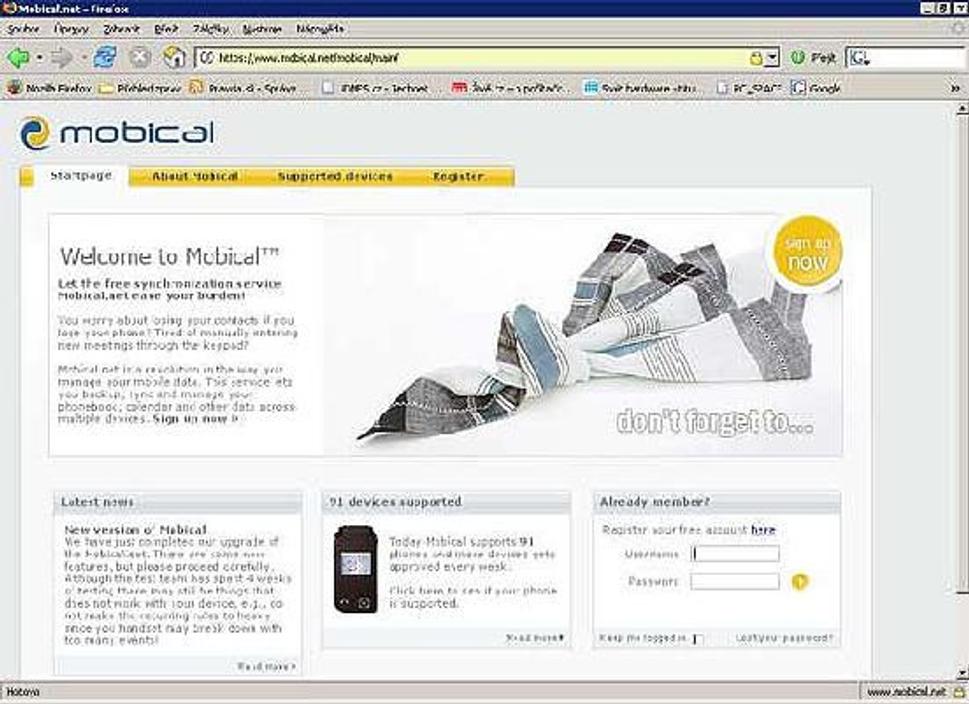Click the padlock icon in the status bar
Image resolution: width=969 pixels, height=704 pixels.
[x=958, y=692]
